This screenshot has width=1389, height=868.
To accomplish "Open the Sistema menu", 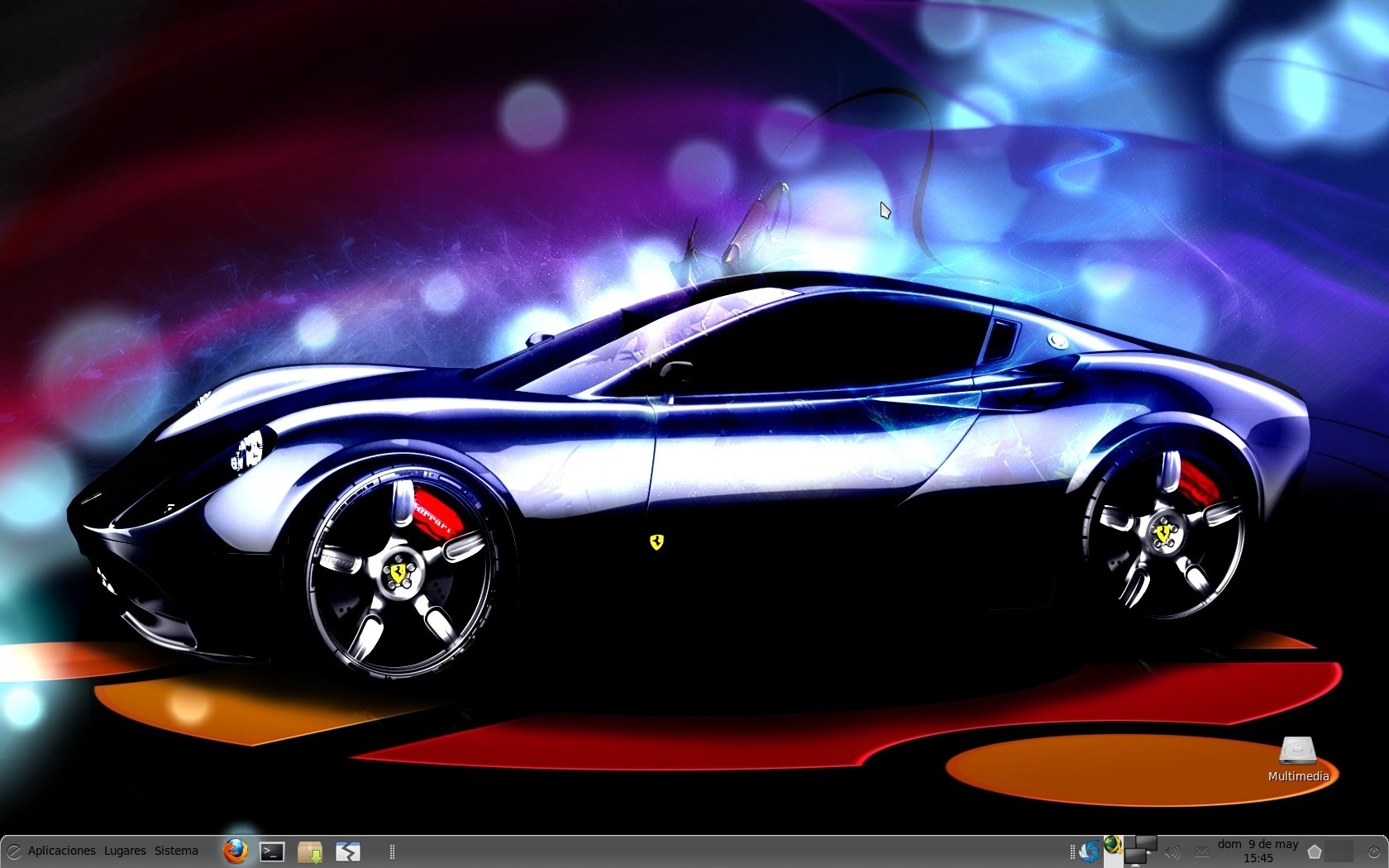I will tap(176, 851).
